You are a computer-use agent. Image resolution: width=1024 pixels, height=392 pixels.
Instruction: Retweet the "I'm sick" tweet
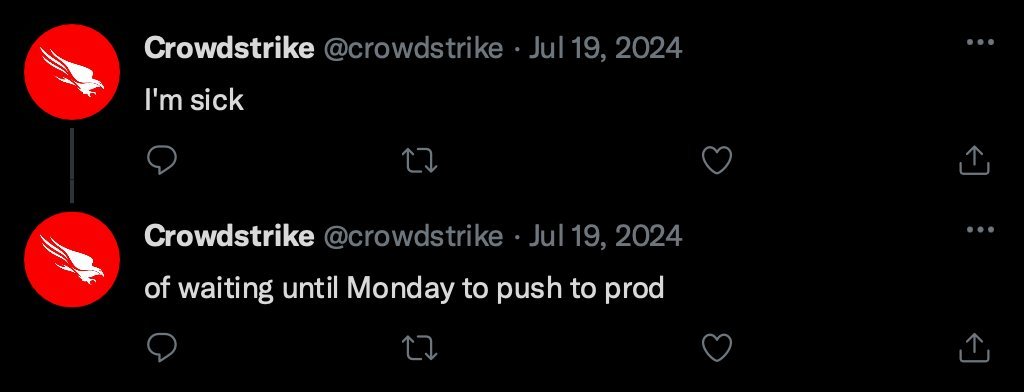(x=419, y=160)
